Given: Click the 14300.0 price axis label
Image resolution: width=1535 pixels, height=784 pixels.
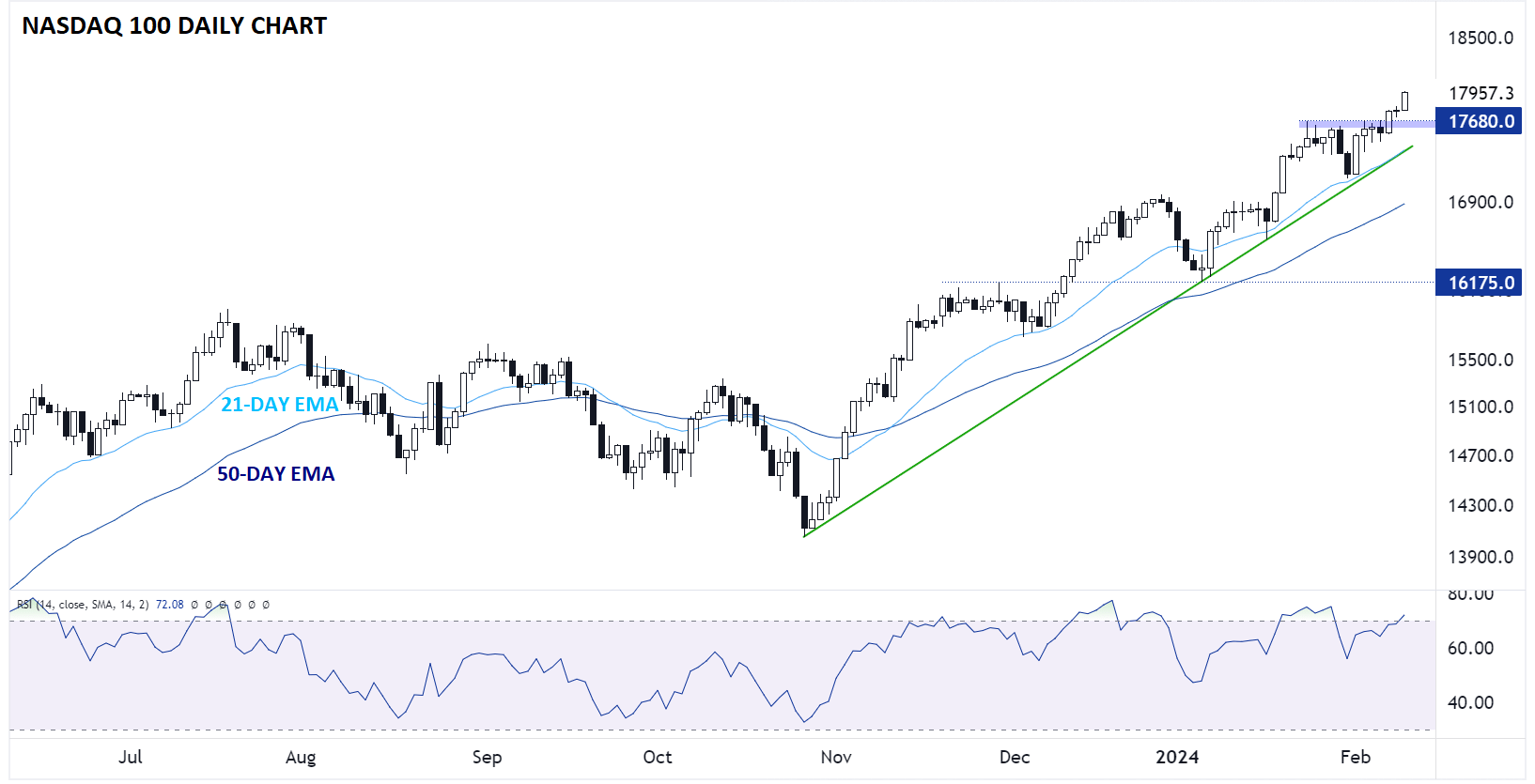Looking at the screenshot, I should point(1481,505).
